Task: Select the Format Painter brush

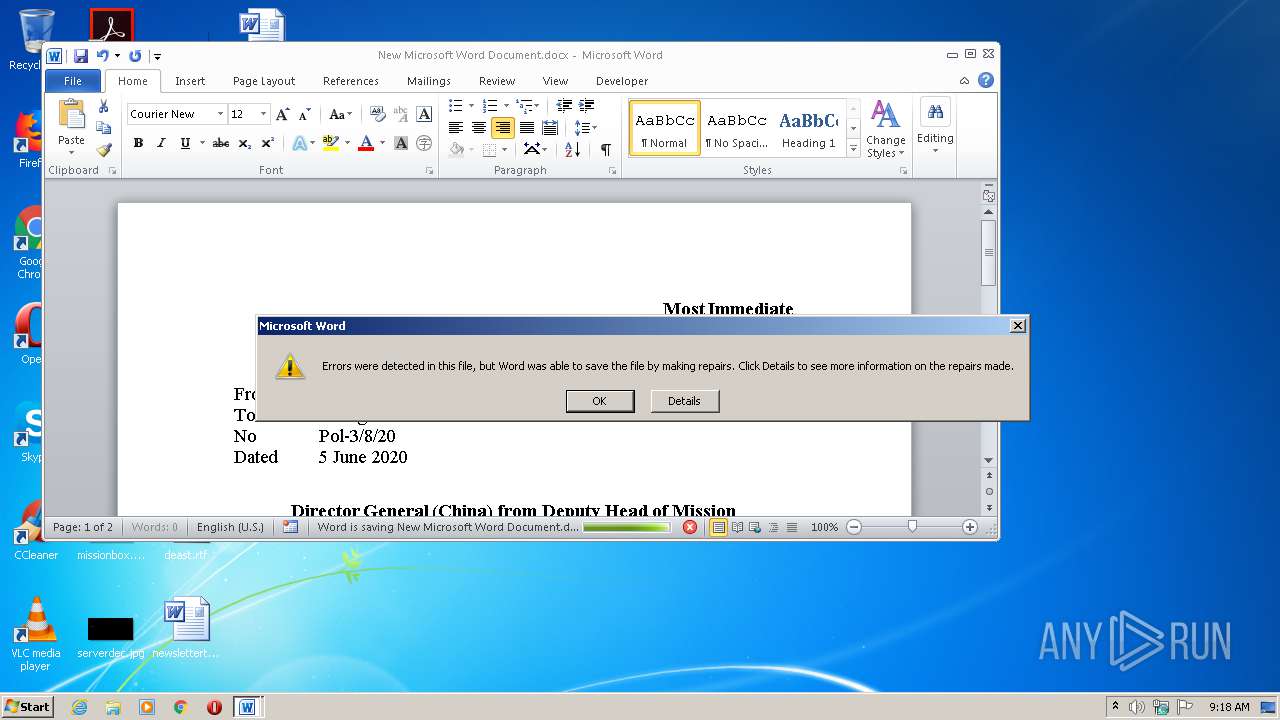Action: (103, 150)
